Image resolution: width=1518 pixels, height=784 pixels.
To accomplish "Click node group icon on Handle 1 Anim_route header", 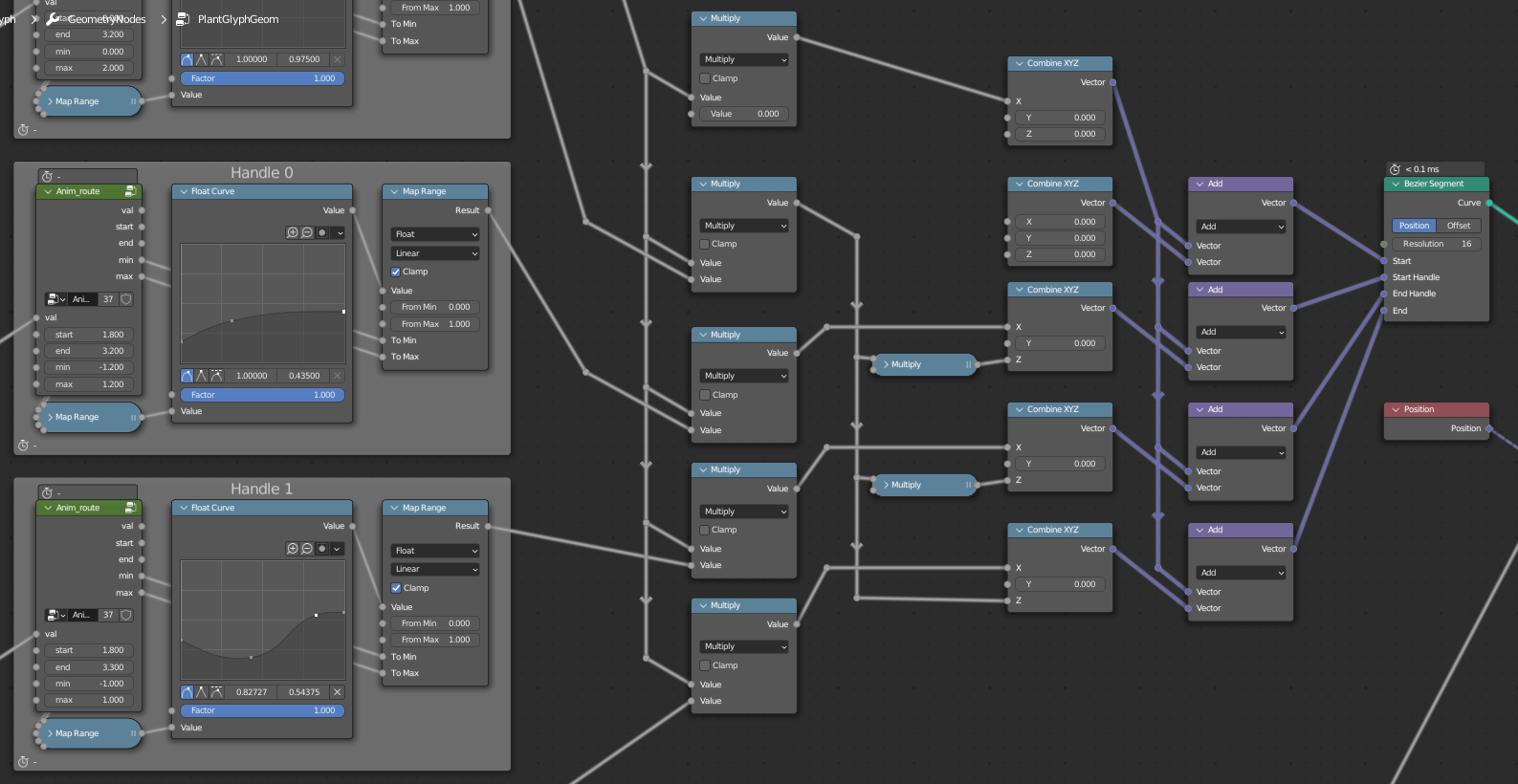I will pyautogui.click(x=130, y=508).
